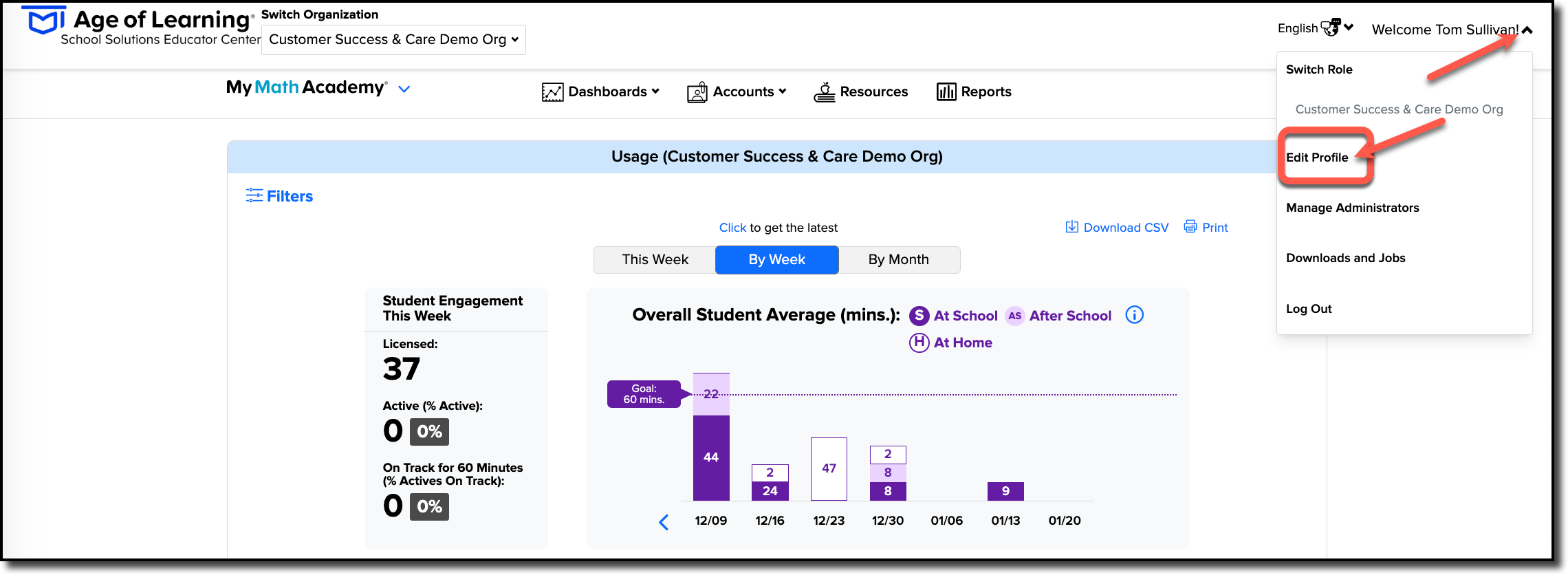Open the English language selector
1568x575 pixels.
[1315, 28]
